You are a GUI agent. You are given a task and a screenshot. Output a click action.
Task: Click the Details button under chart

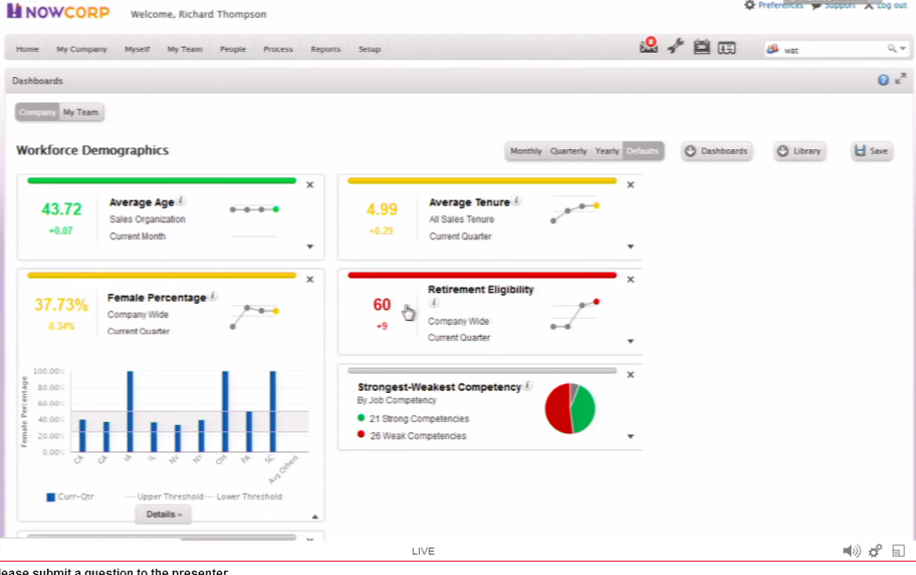pyautogui.click(x=164, y=514)
